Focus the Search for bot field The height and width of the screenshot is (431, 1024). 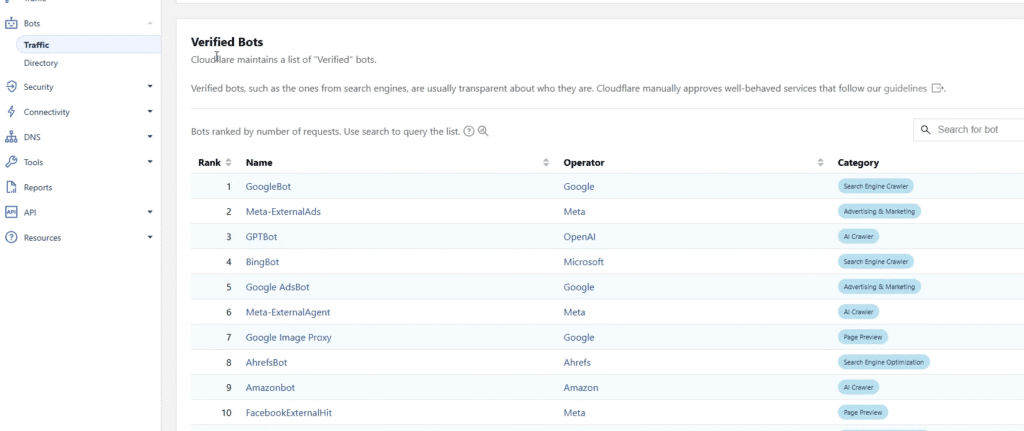(969, 130)
